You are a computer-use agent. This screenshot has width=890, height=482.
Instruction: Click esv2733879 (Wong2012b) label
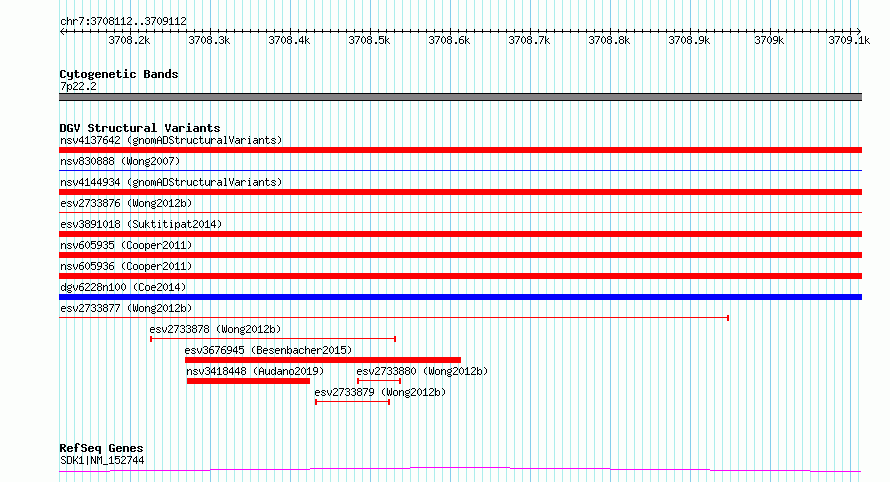click(x=380, y=392)
